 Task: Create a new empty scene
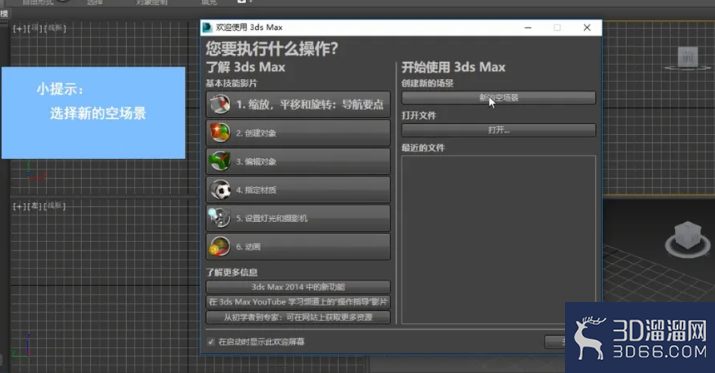pyautogui.click(x=498, y=98)
